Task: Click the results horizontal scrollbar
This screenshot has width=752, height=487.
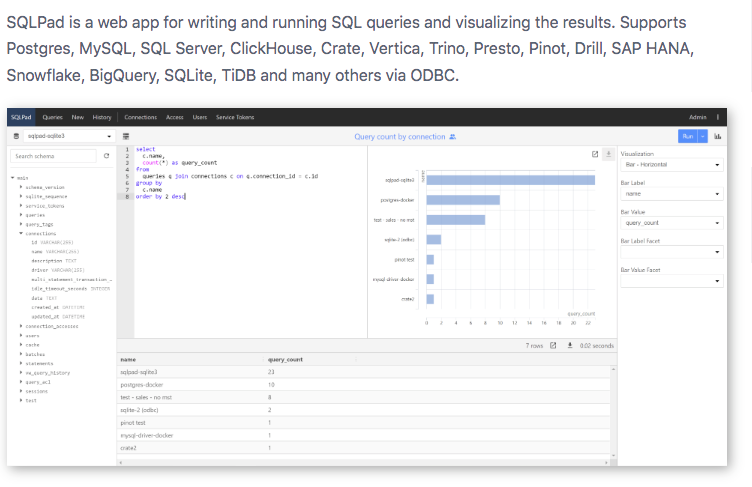Action: click(364, 463)
